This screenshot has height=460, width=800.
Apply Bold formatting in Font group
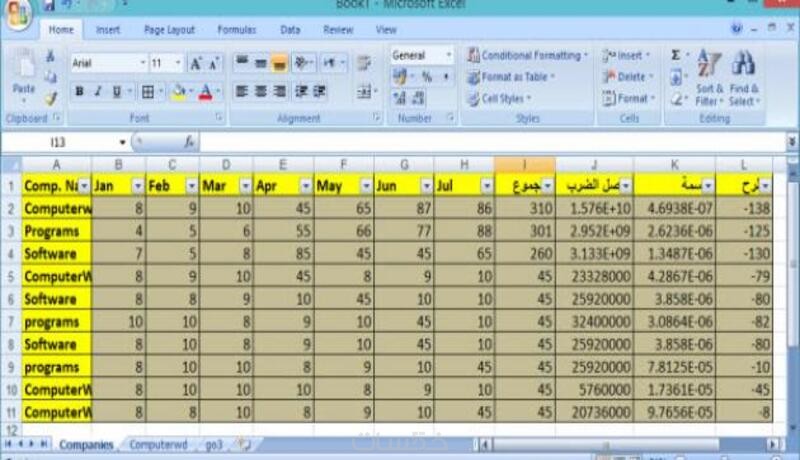pyautogui.click(x=79, y=91)
